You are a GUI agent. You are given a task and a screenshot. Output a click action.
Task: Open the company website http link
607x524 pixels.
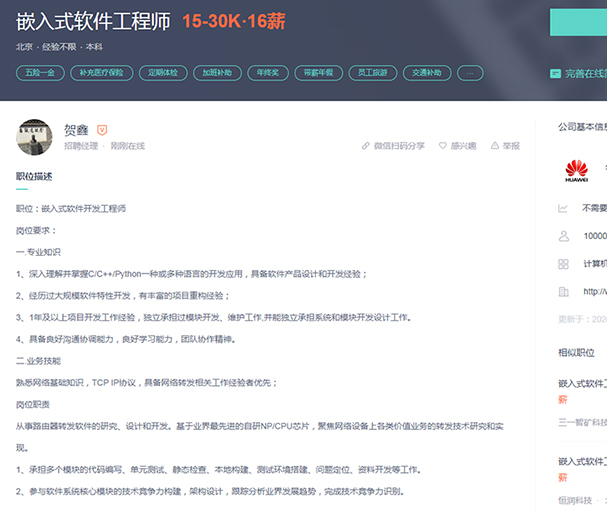coord(594,292)
